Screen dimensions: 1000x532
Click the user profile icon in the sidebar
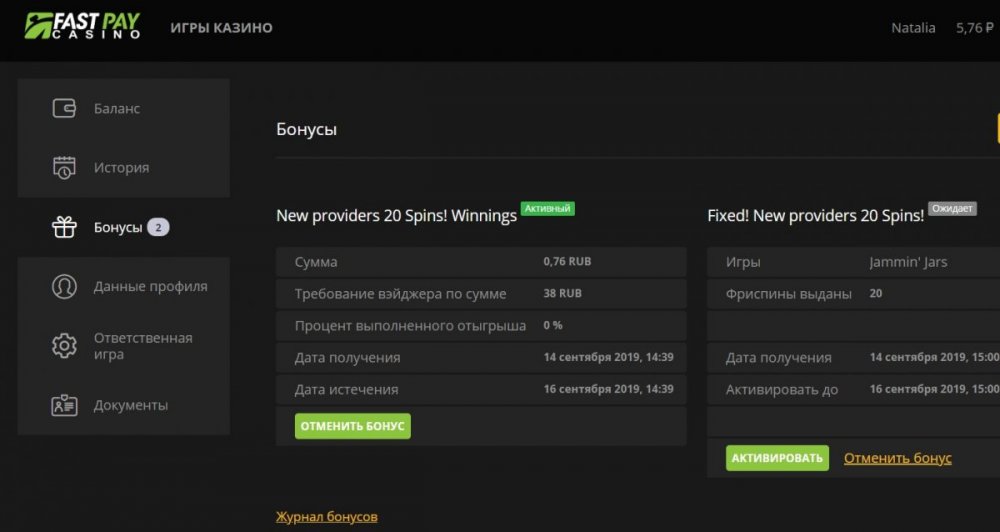(x=64, y=286)
